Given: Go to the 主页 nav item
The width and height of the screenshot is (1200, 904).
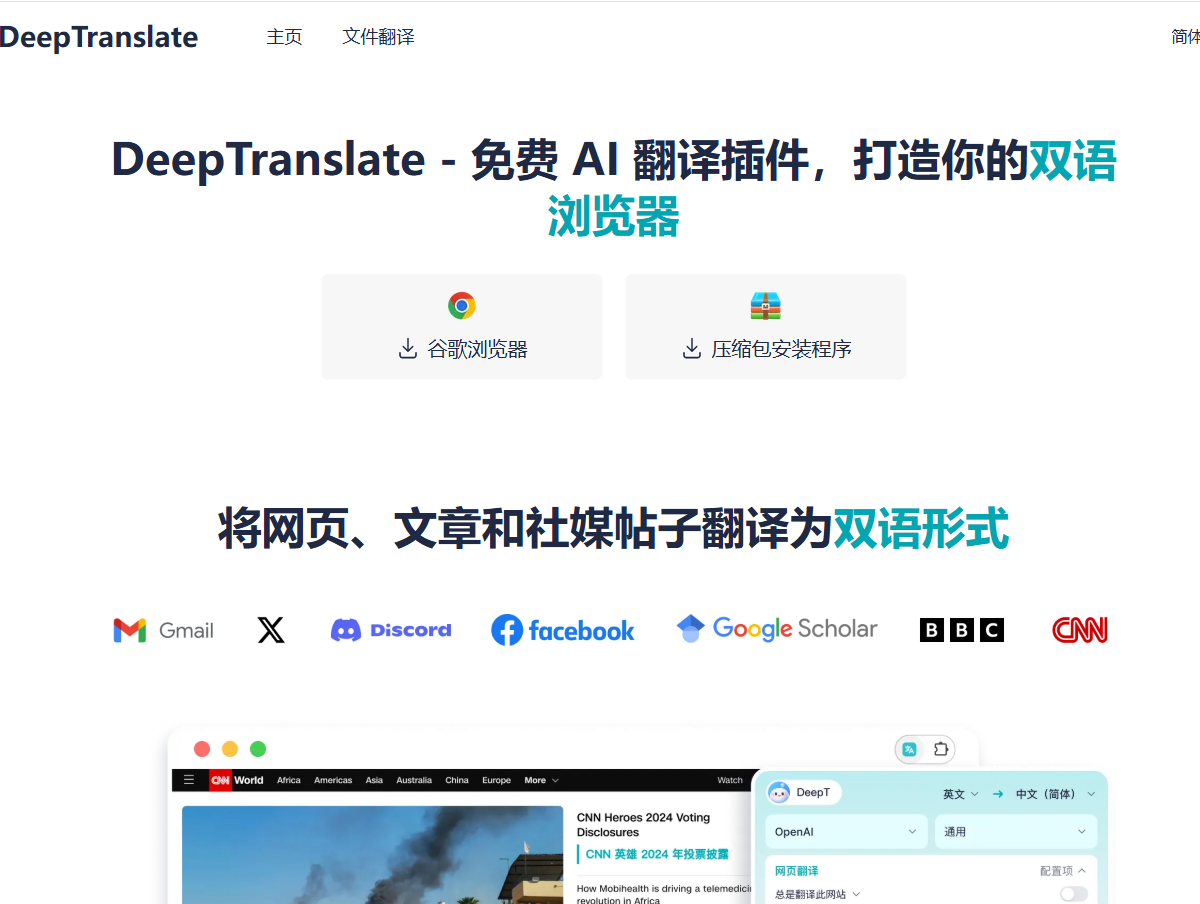Looking at the screenshot, I should (284, 37).
